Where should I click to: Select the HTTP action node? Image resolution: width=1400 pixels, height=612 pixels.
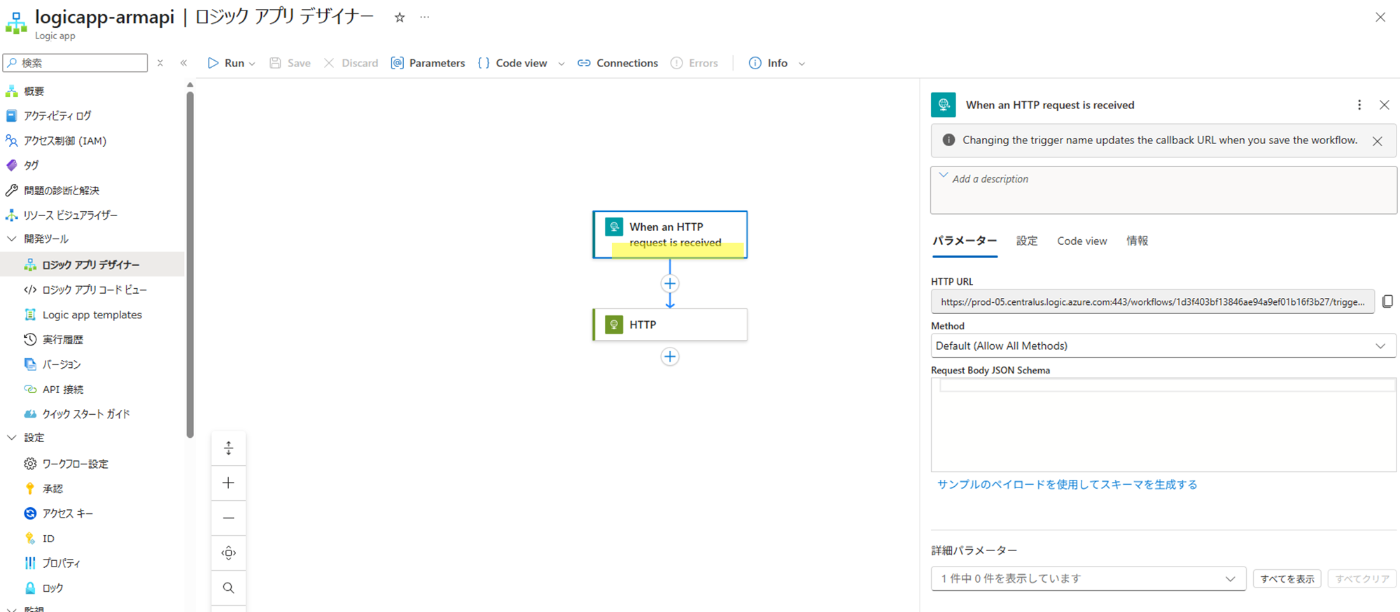[670, 325]
